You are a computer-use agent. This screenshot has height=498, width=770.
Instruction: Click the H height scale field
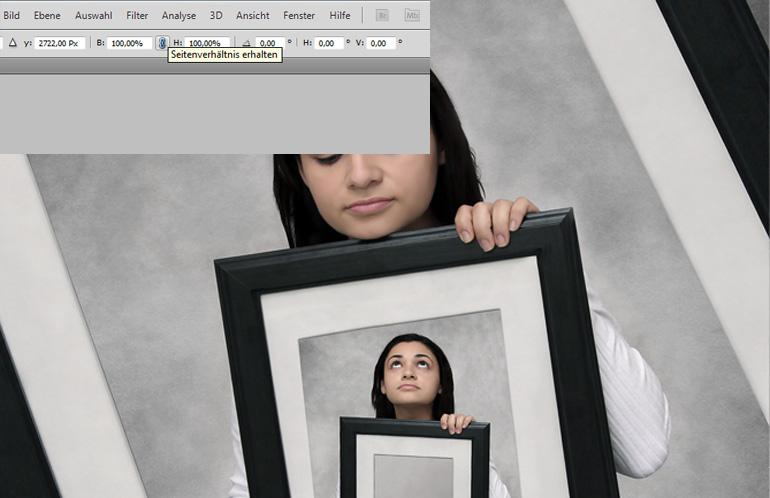pos(207,43)
